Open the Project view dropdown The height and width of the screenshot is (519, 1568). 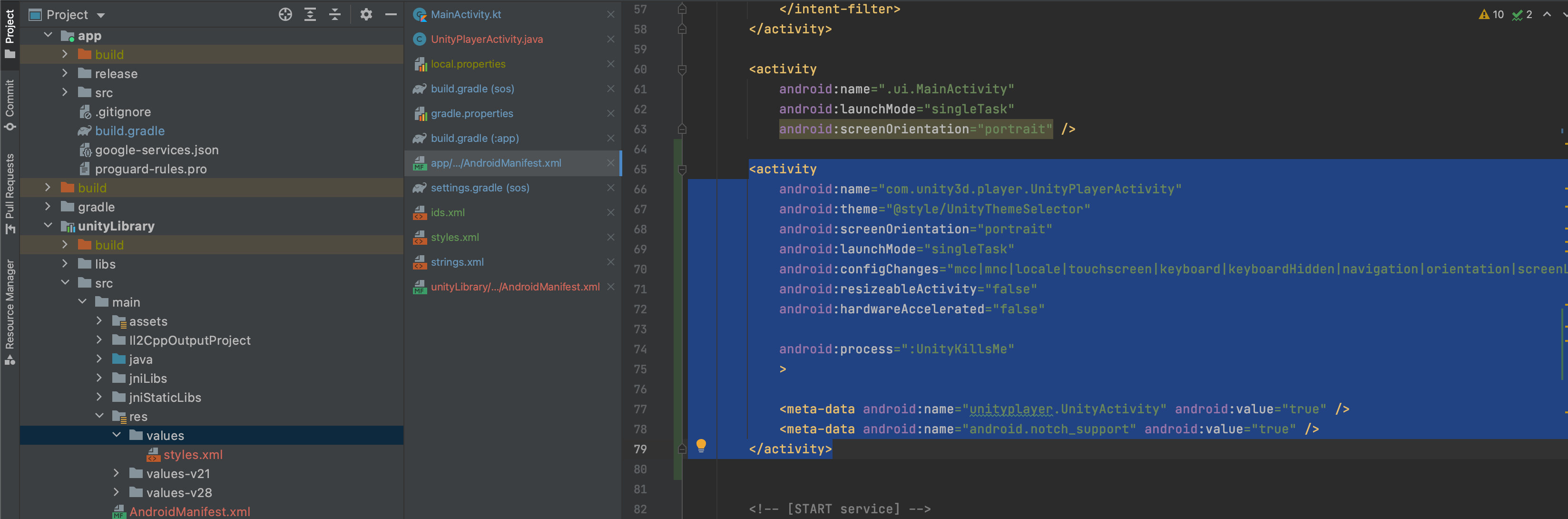click(101, 15)
